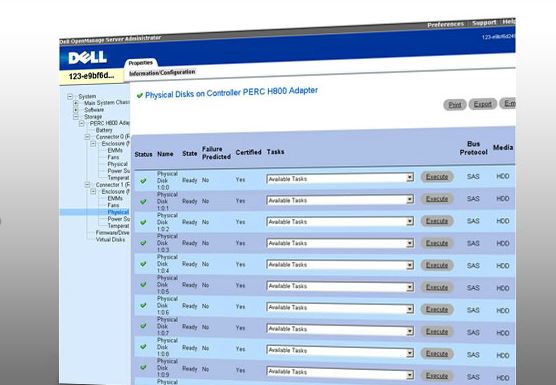Select the Information/Configuration subtab
The width and height of the screenshot is (556, 385).
[x=162, y=73]
